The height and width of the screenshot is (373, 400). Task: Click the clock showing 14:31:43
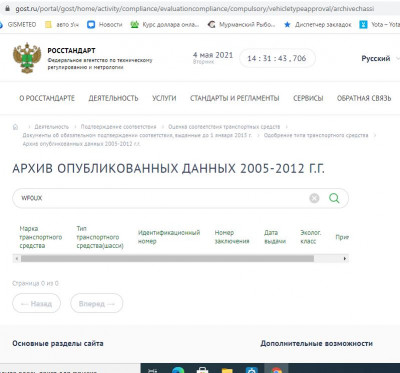(x=277, y=58)
